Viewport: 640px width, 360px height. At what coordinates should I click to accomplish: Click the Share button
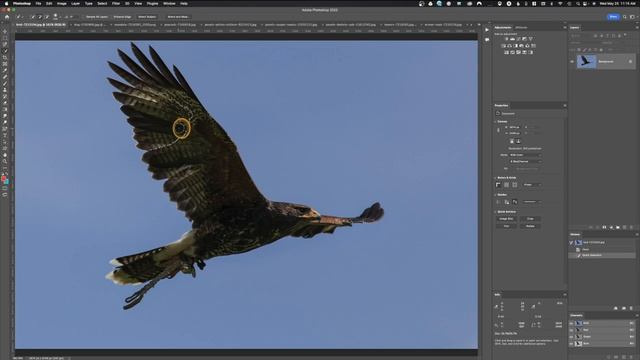coord(613,17)
